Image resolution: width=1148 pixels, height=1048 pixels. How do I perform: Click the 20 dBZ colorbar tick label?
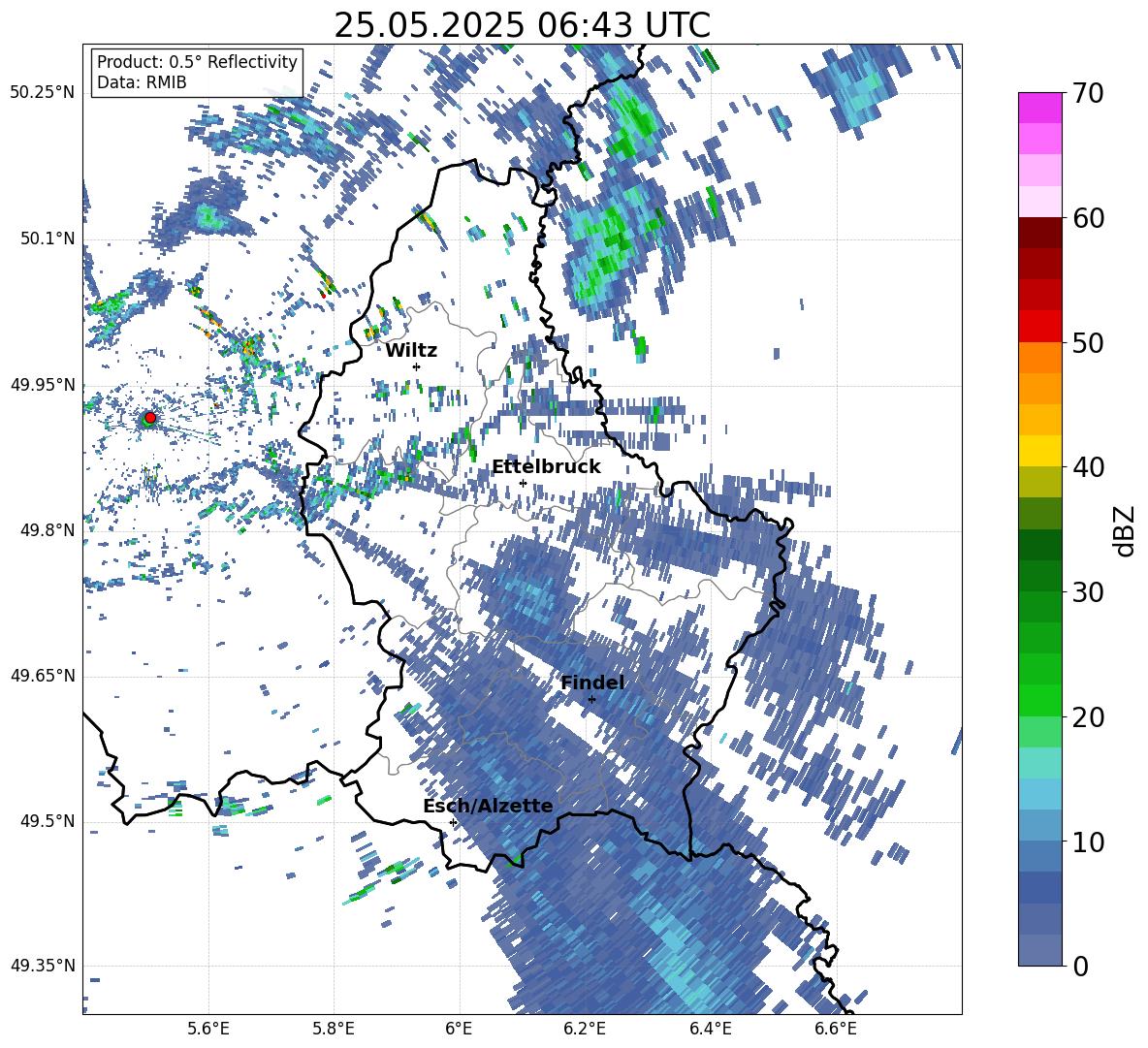(1087, 717)
